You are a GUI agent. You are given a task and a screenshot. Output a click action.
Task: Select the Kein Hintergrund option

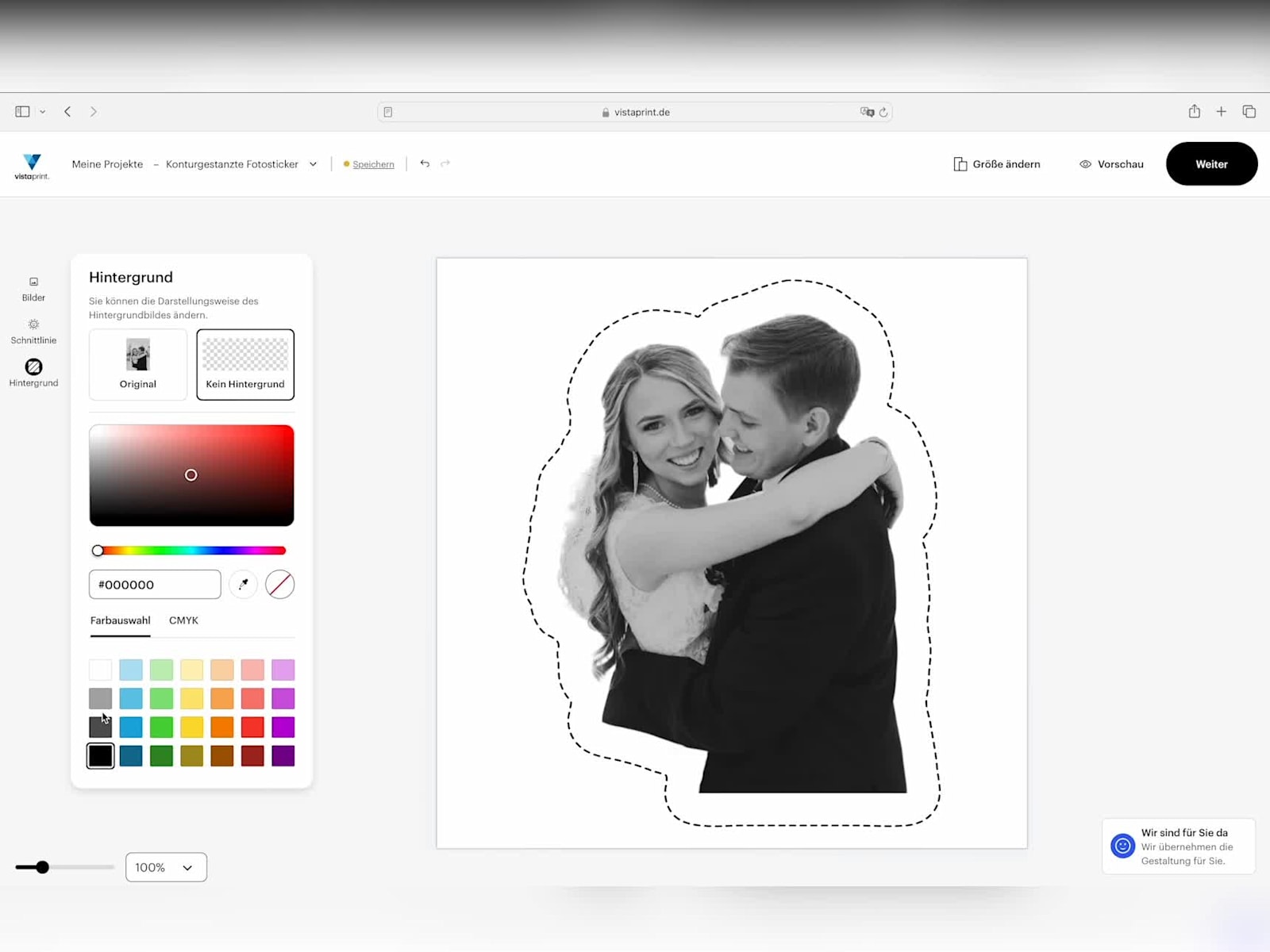point(245,364)
